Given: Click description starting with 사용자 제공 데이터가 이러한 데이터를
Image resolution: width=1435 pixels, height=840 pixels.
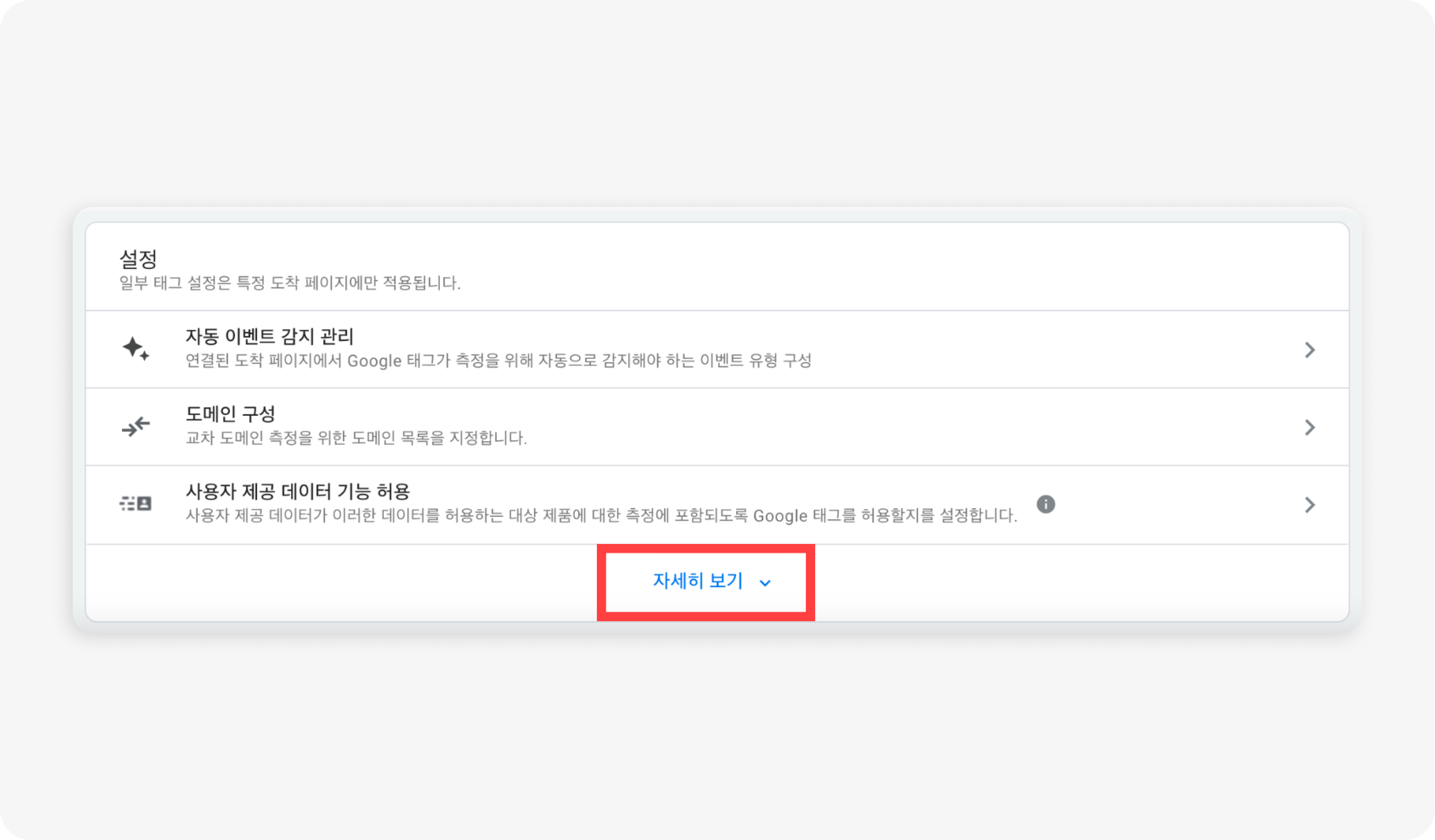Looking at the screenshot, I should pyautogui.click(x=601, y=516).
